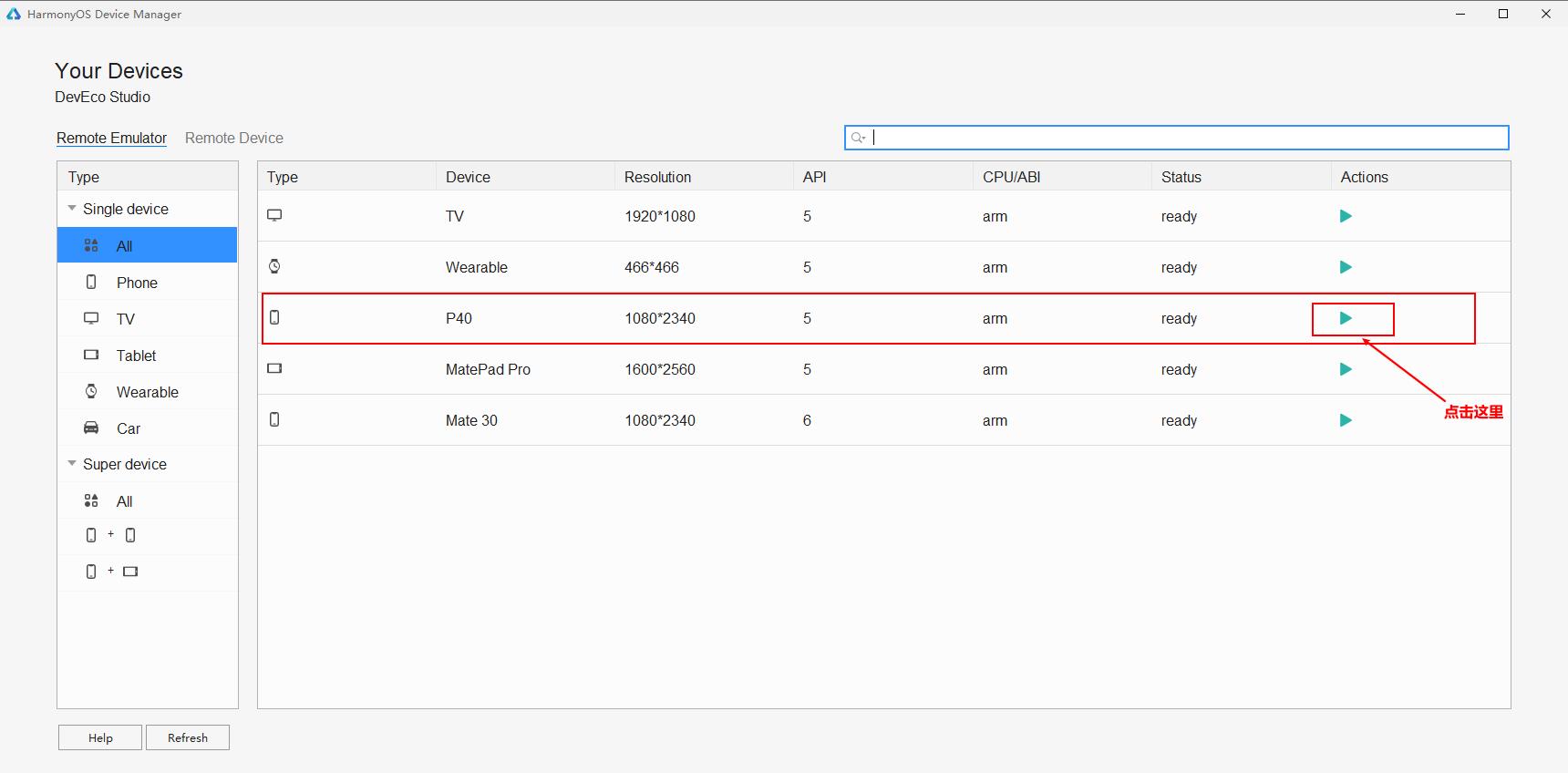Screen dimensions: 1568x773
Task: Switch to Remote Emulator tab
Action: [x=111, y=138]
